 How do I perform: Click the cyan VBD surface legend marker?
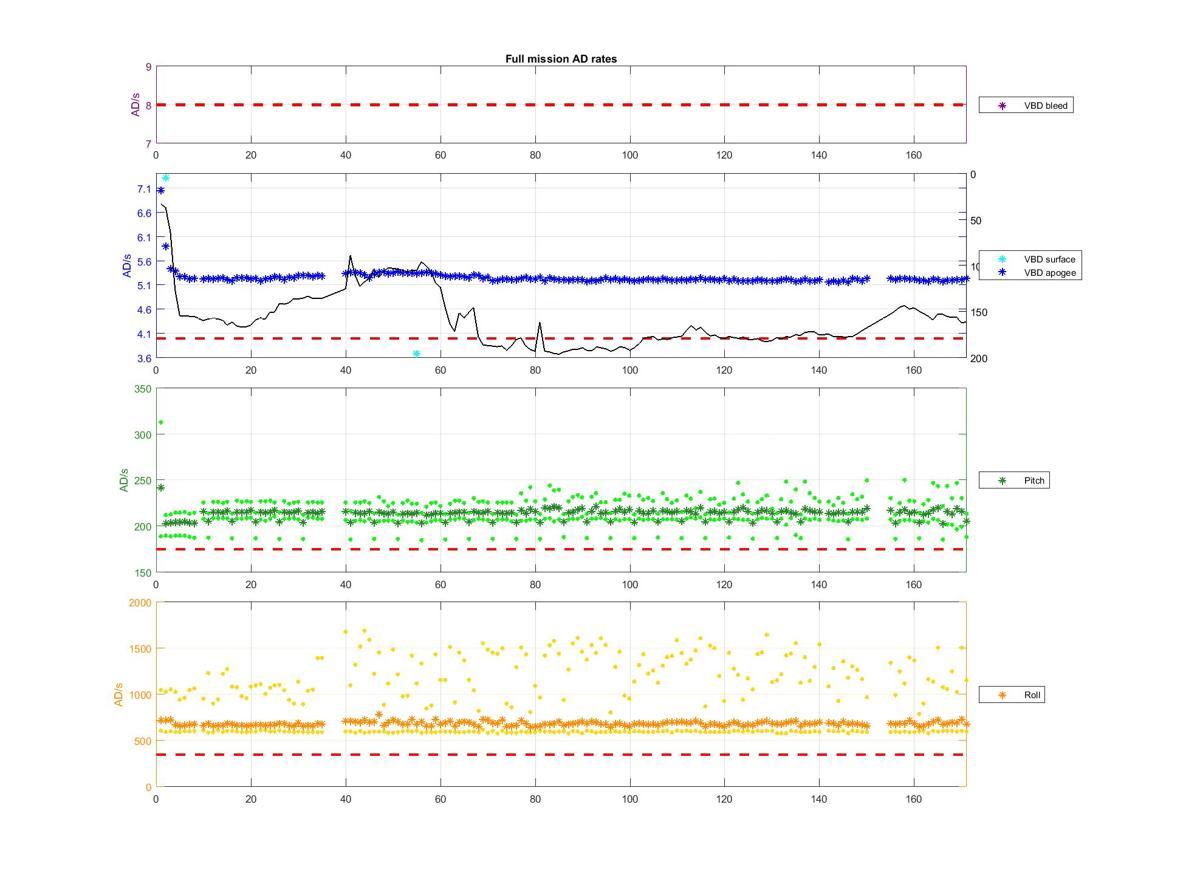[1002, 259]
